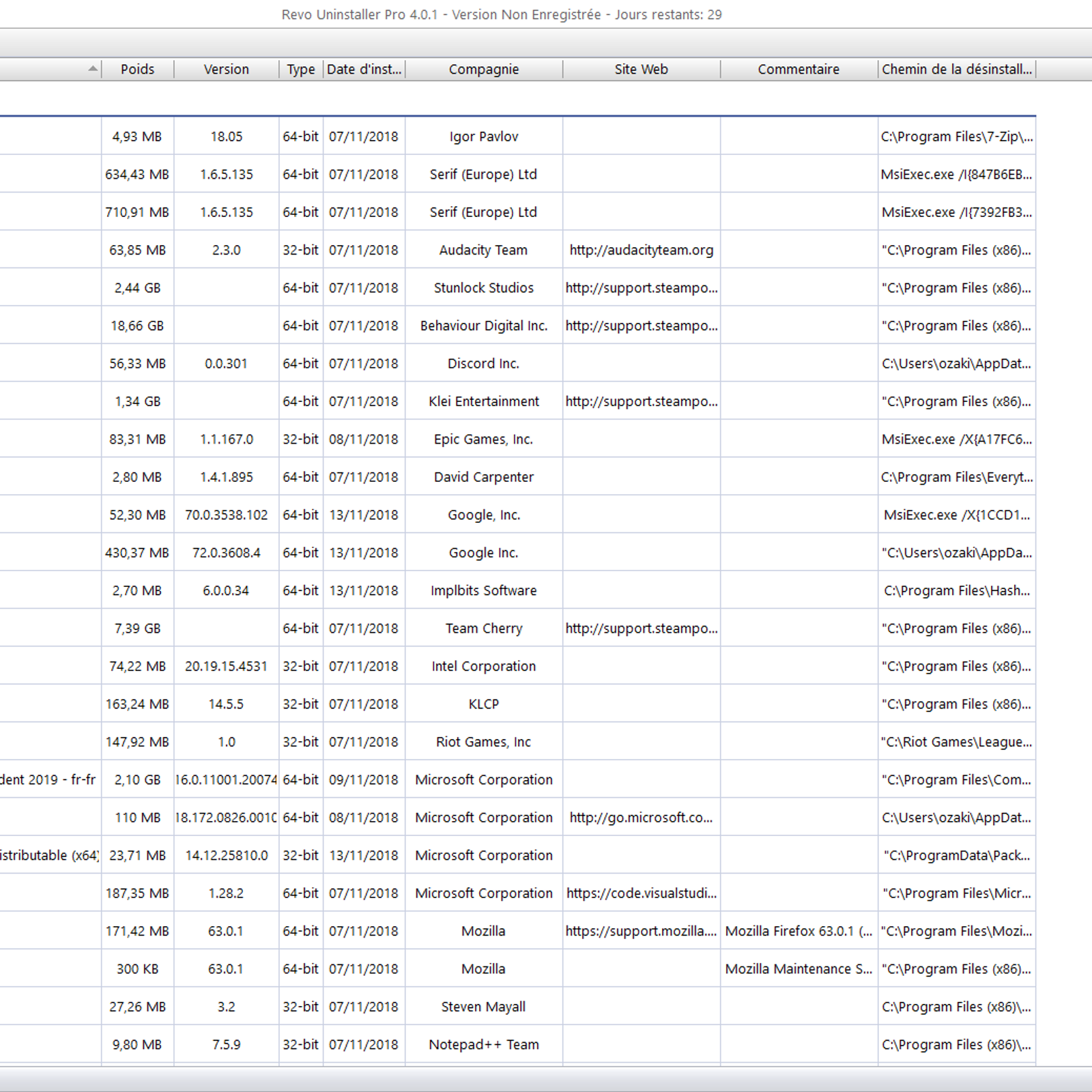The height and width of the screenshot is (1092, 1092).
Task: Select the Riot Games, Inc row
Action: pos(518,742)
